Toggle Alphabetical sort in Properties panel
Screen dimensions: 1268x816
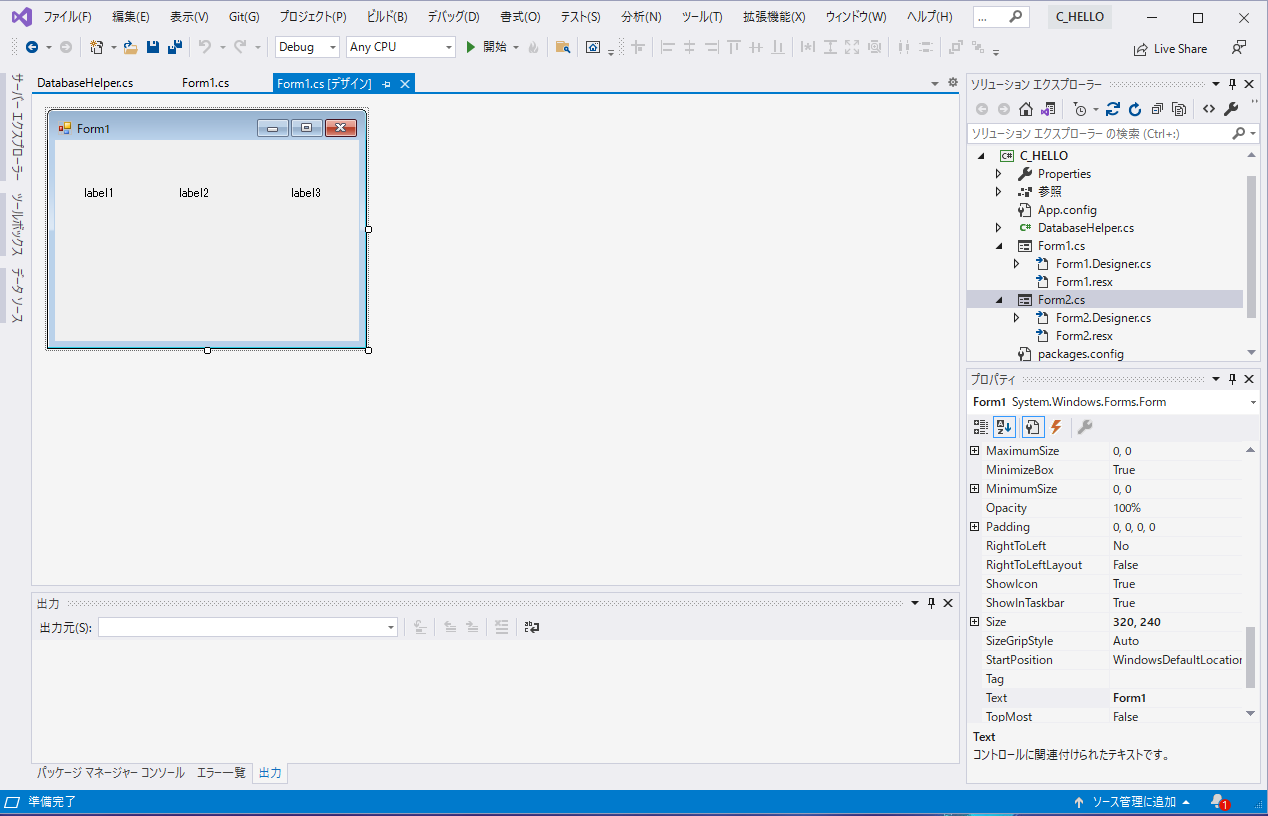[1004, 427]
